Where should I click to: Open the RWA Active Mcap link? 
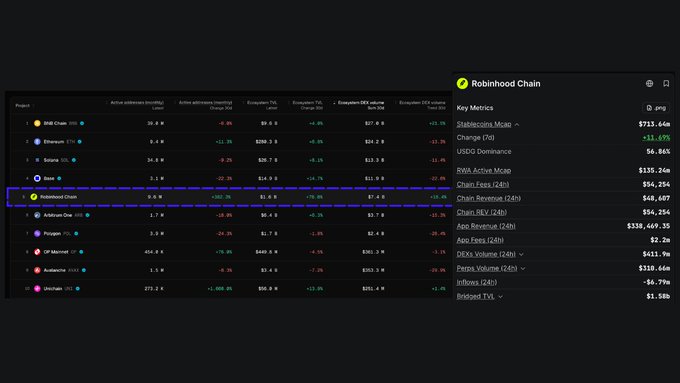tap(484, 170)
